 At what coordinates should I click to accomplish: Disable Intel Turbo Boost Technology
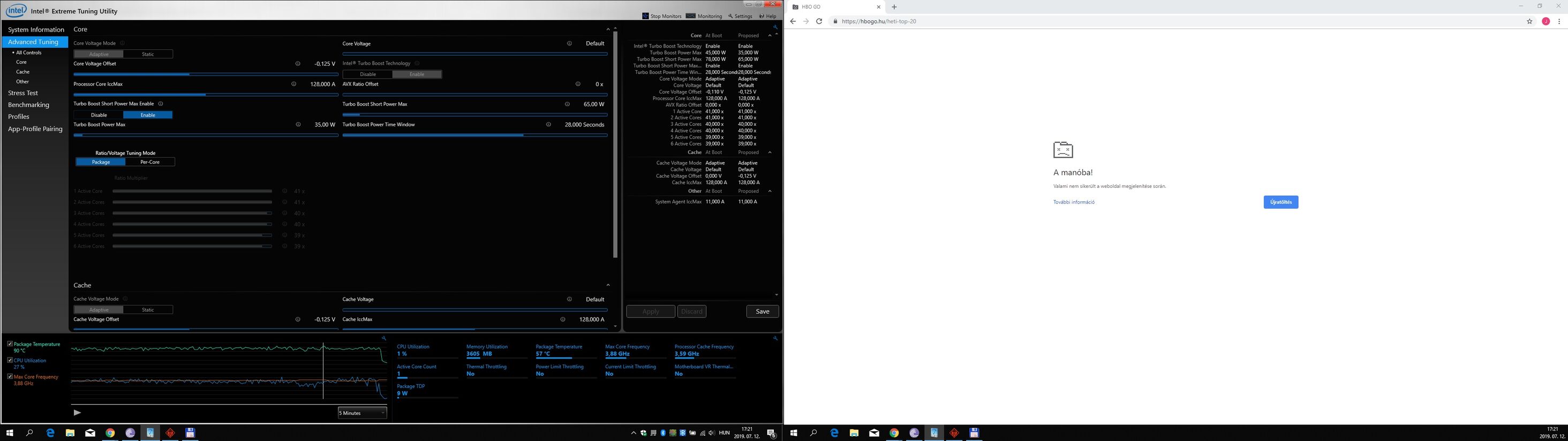pyautogui.click(x=368, y=74)
